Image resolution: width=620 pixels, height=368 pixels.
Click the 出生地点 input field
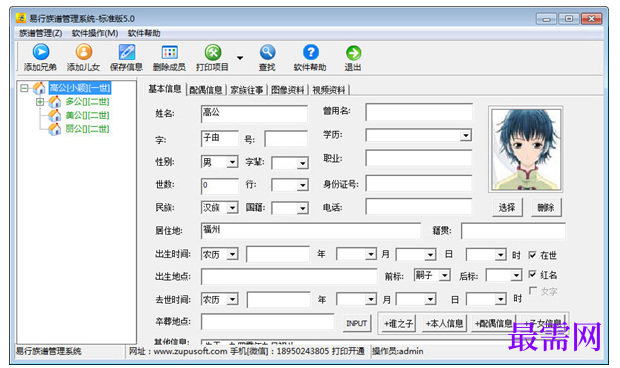click(289, 277)
